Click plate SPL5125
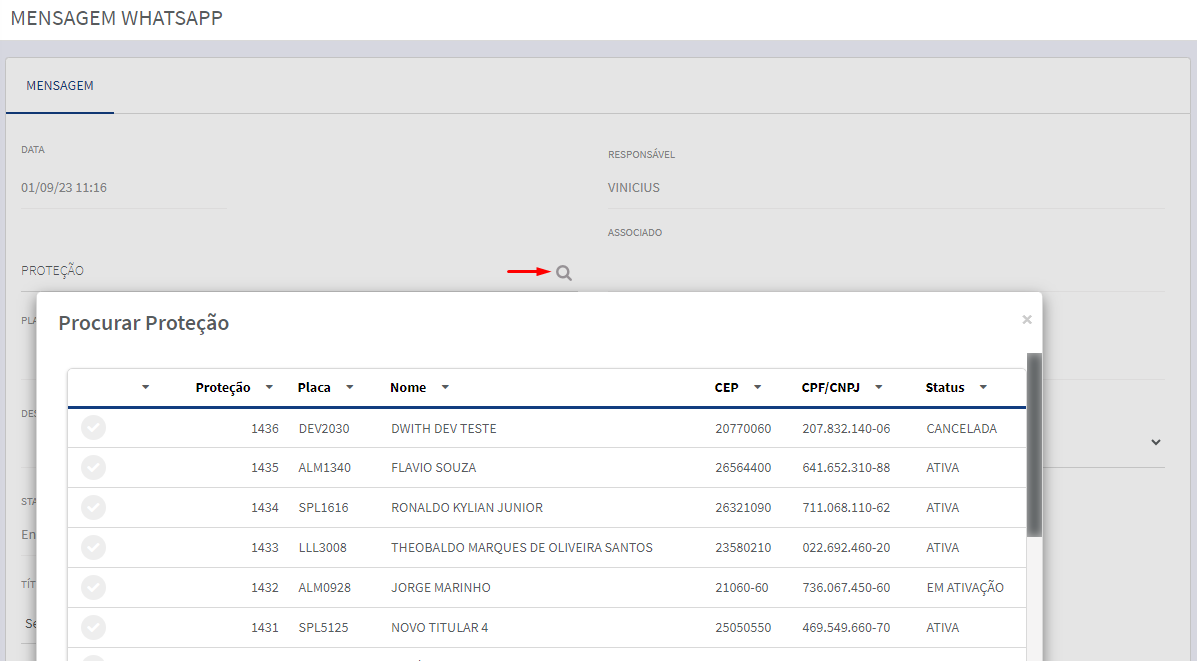Screen dimensions: 1197x661 [323, 627]
